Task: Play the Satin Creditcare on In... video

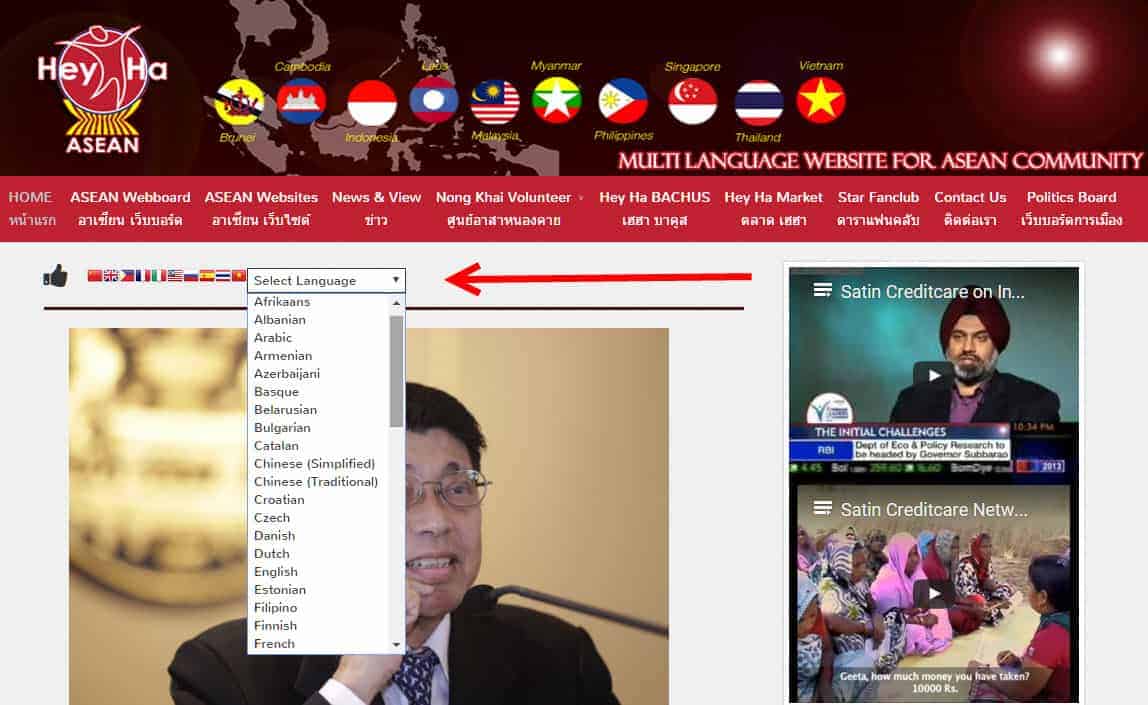Action: (x=933, y=375)
